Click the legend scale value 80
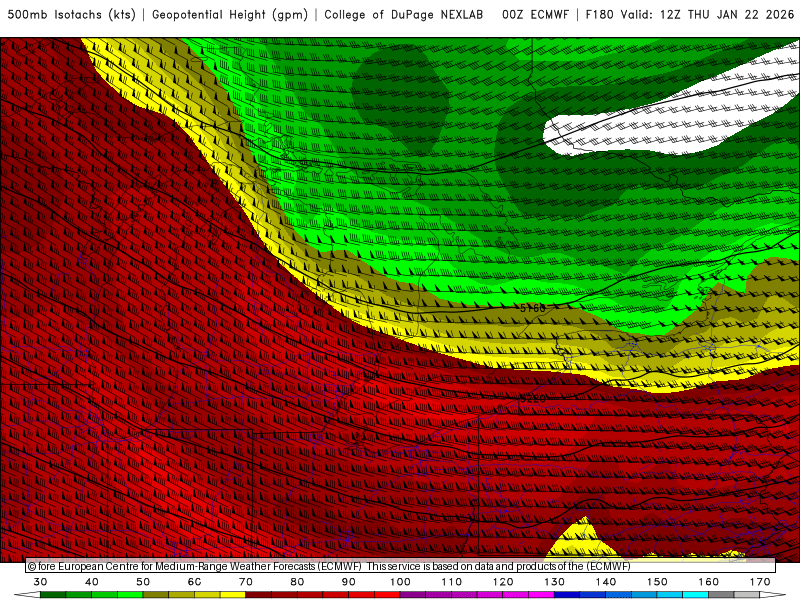This screenshot has width=800, height=600. click(297, 582)
